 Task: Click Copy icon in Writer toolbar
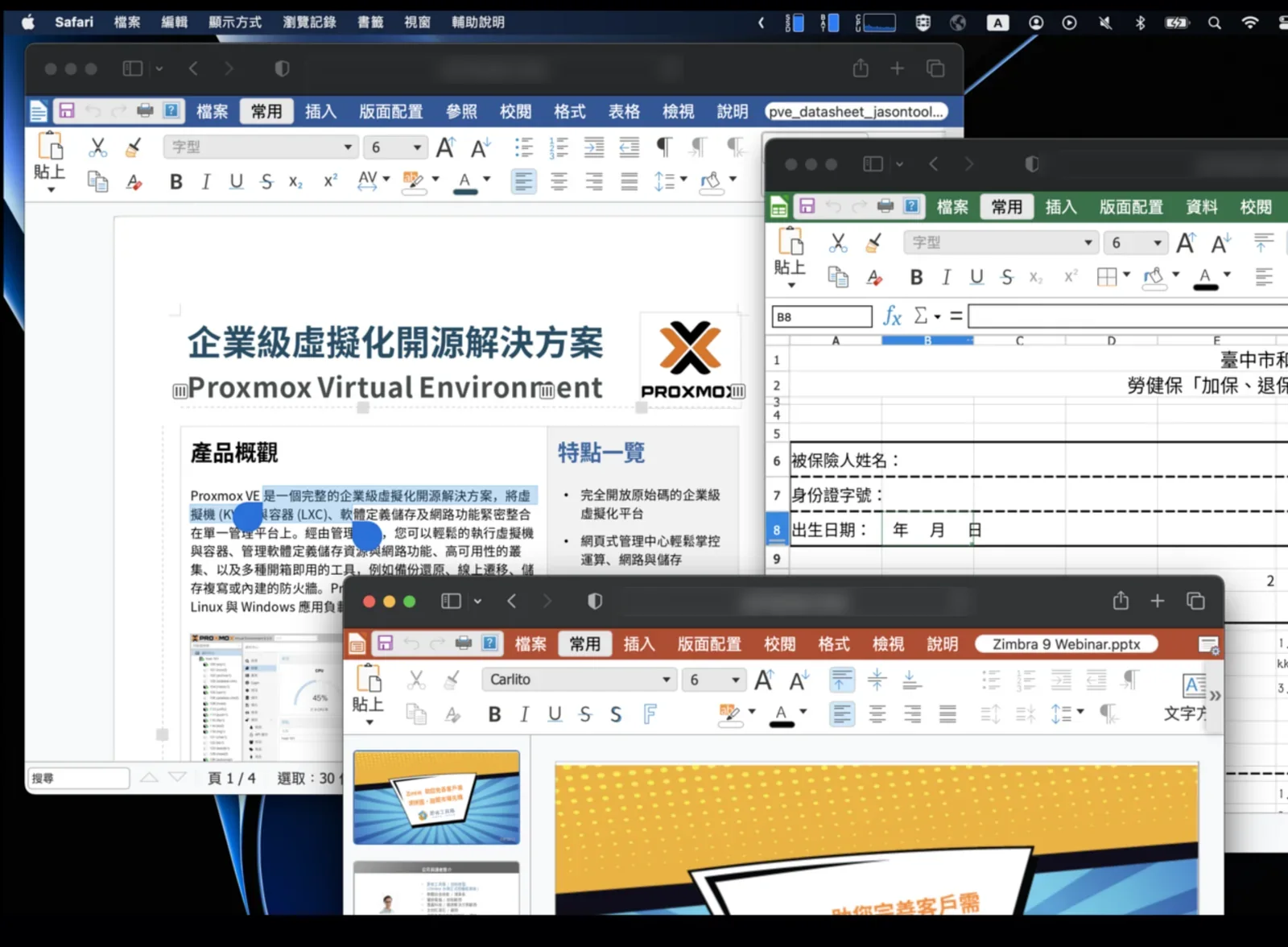(97, 182)
